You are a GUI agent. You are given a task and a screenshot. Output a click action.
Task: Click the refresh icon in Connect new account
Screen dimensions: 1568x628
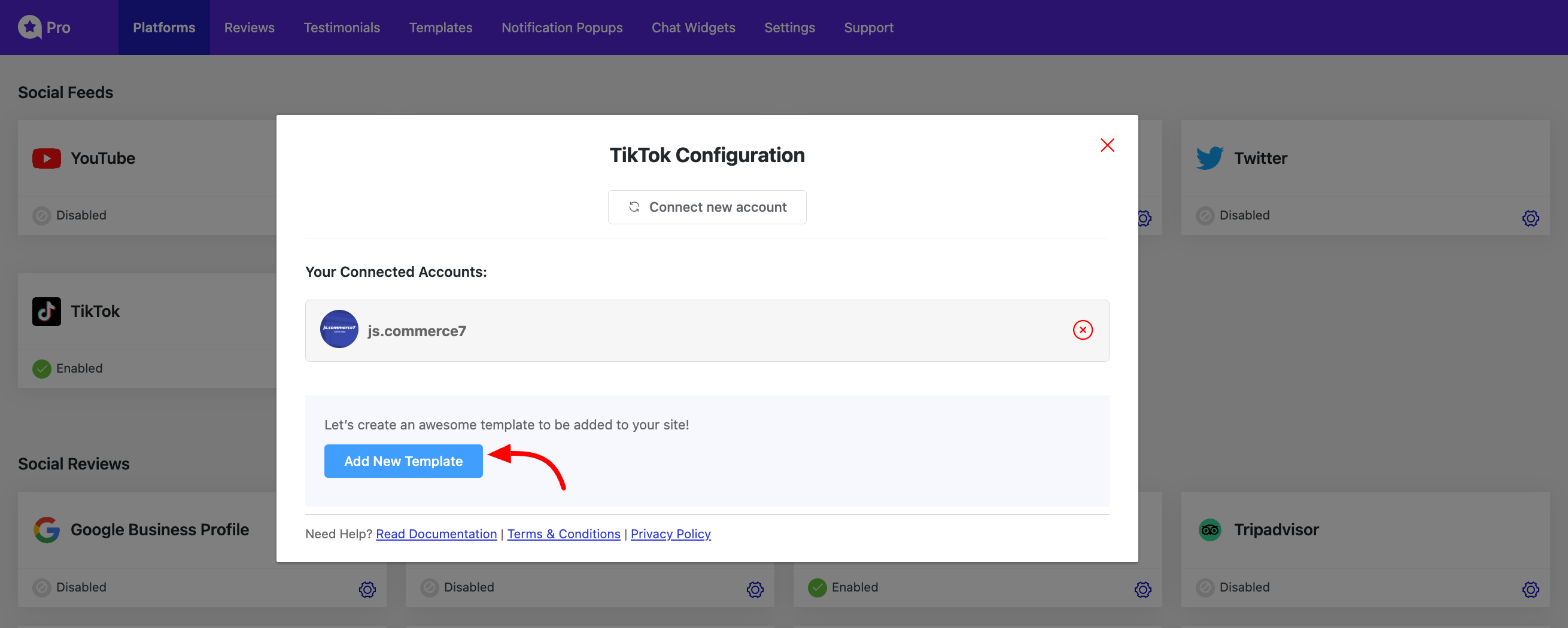[634, 207]
